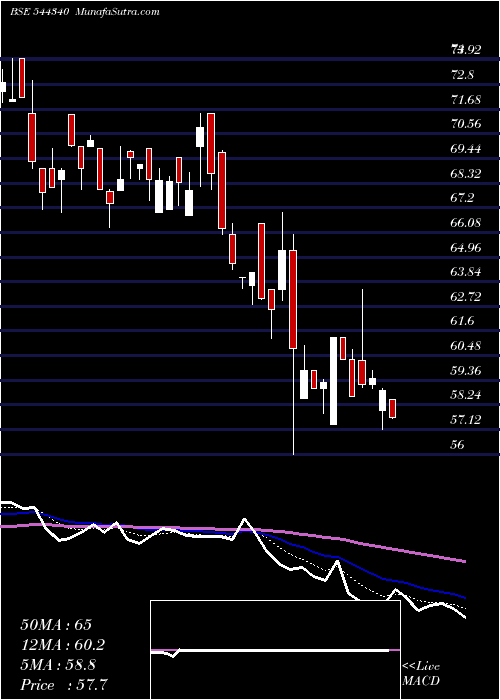Select the 71.68 price axis label

pyautogui.click(x=467, y=99)
